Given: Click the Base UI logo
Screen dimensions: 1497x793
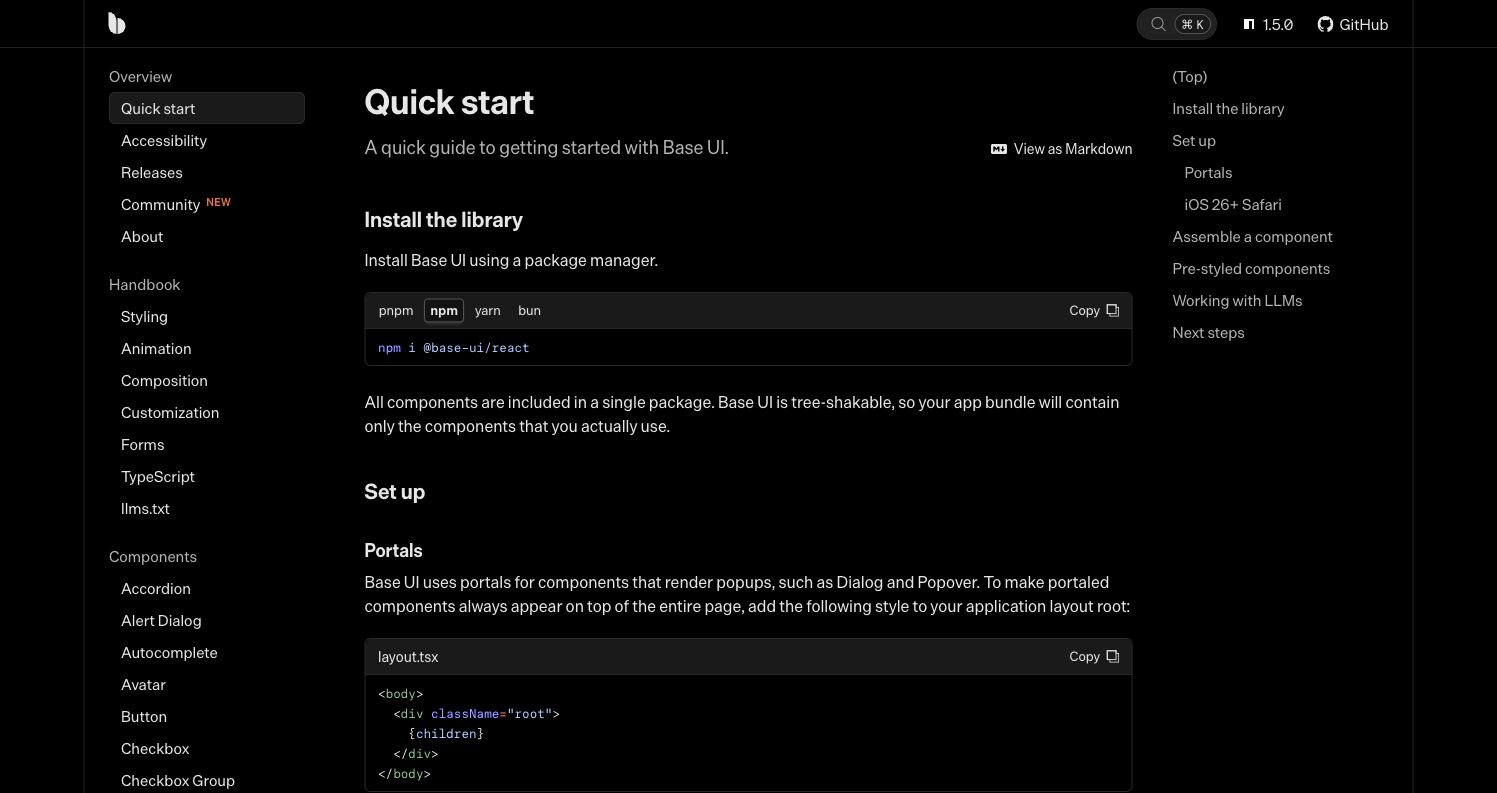Looking at the screenshot, I should coord(117,24).
